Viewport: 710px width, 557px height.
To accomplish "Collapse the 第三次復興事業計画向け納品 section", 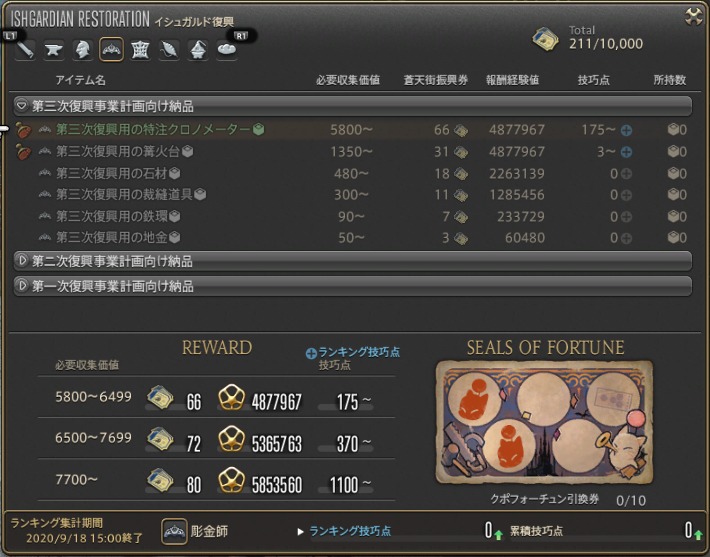I will click(353, 106).
